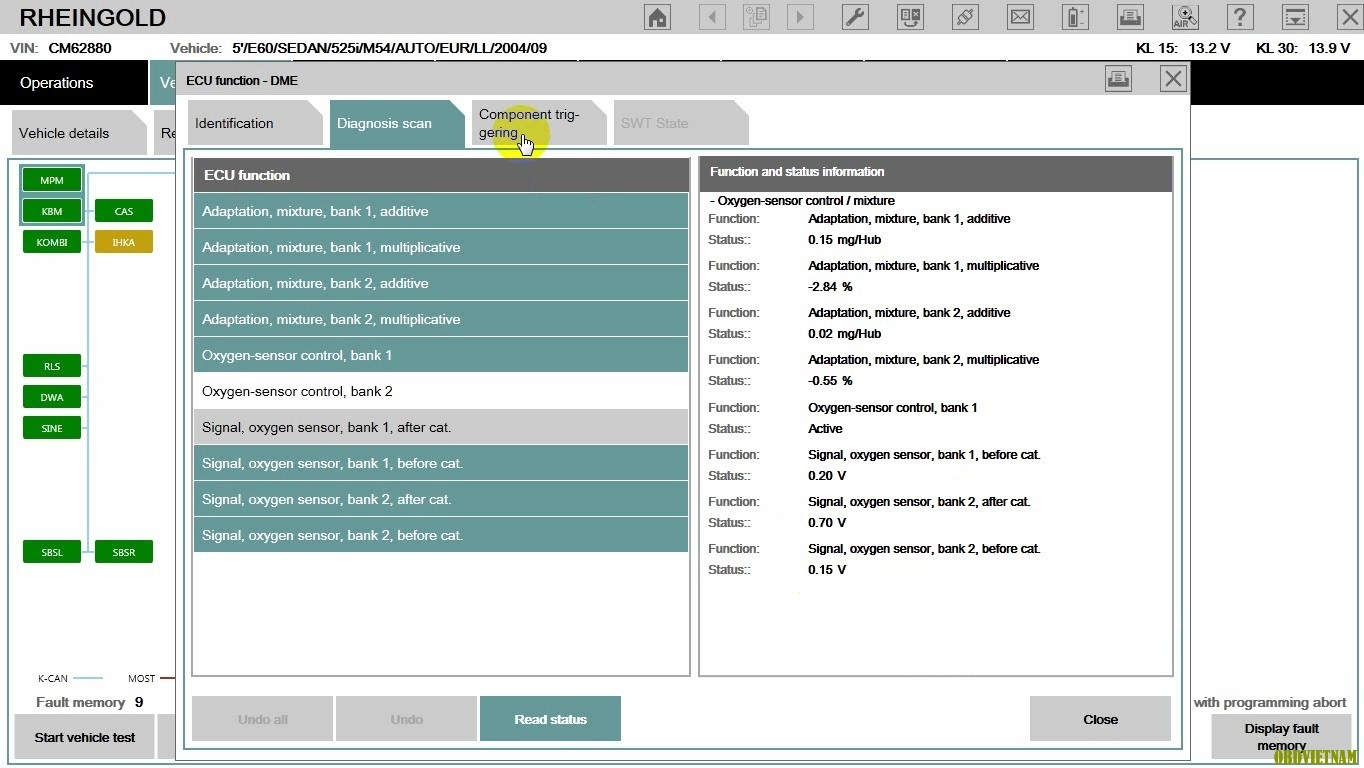Select the KOMBI control unit node

[x=52, y=242]
